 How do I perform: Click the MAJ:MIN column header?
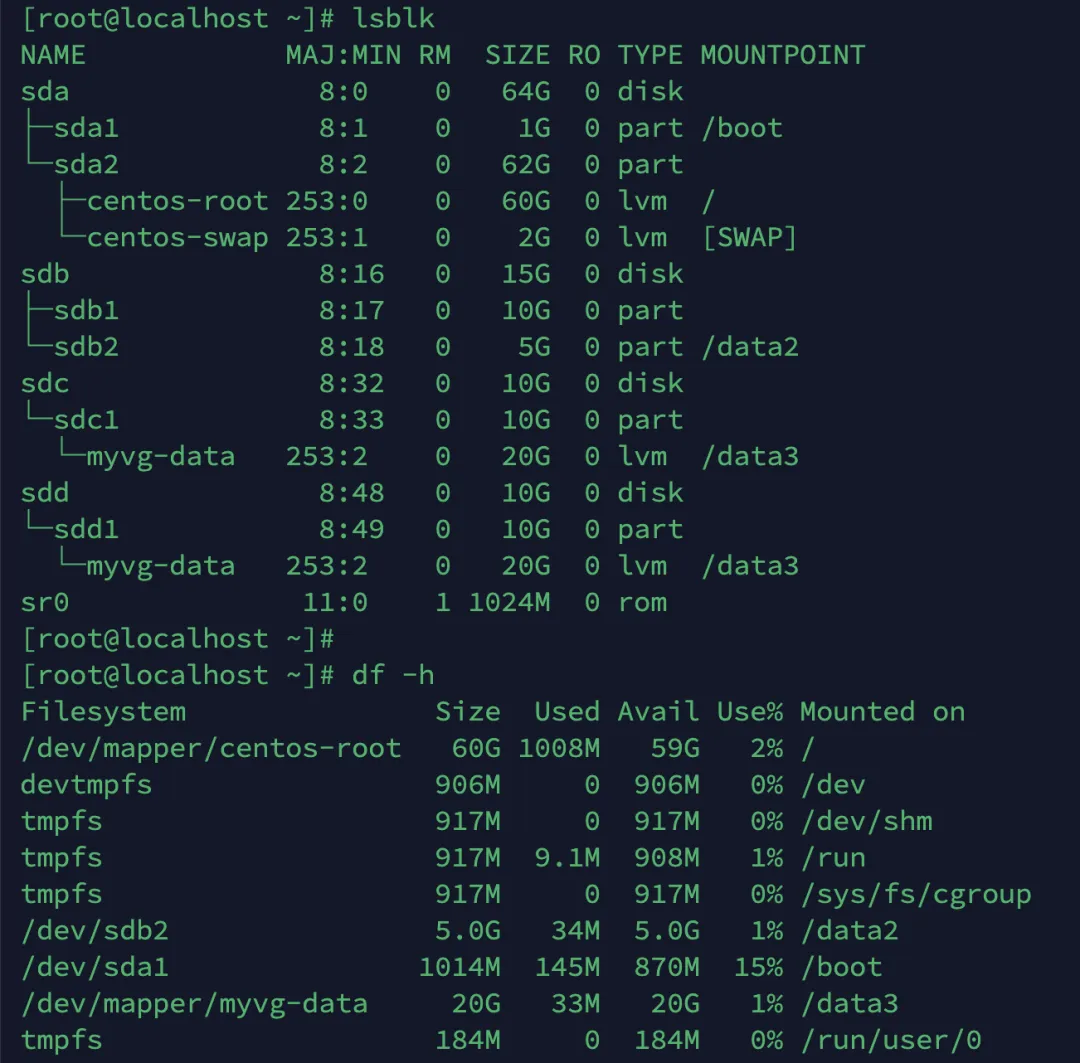pyautogui.click(x=343, y=55)
